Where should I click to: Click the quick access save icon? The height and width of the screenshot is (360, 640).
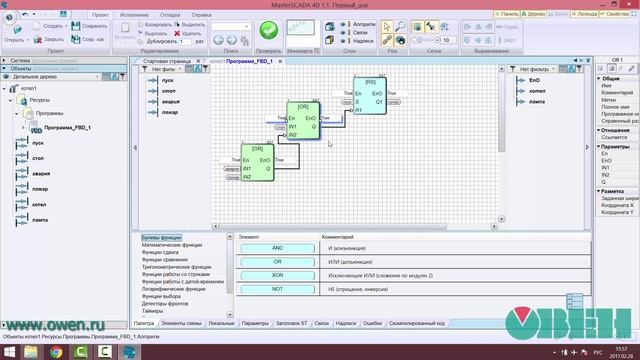pyautogui.click(x=63, y=14)
